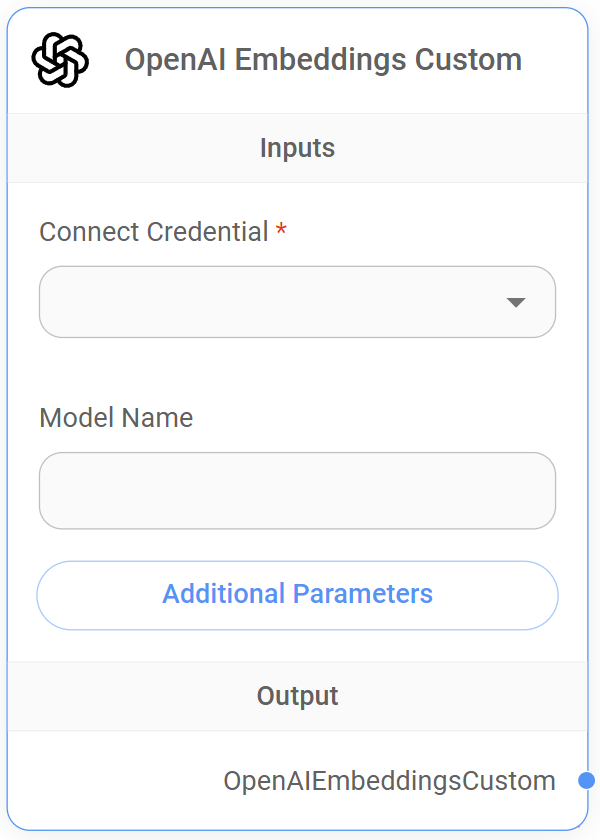Screen dimensions: 600x840
Task: Click the Additional Parameters button
Action: (297, 595)
